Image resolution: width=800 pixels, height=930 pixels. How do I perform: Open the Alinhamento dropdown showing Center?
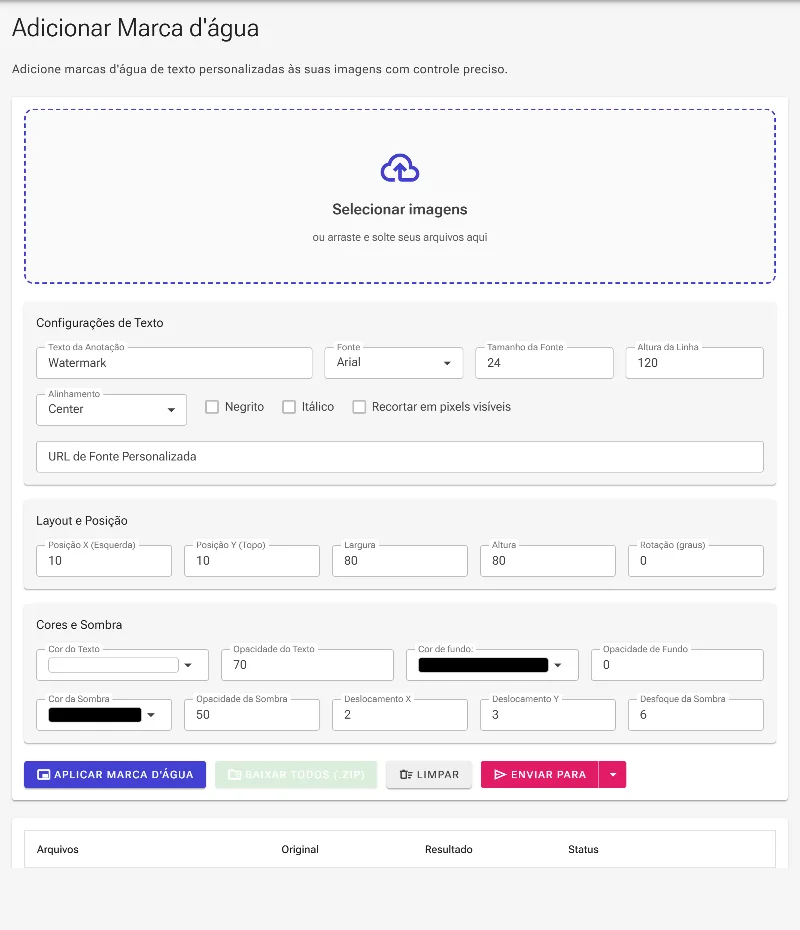111,409
